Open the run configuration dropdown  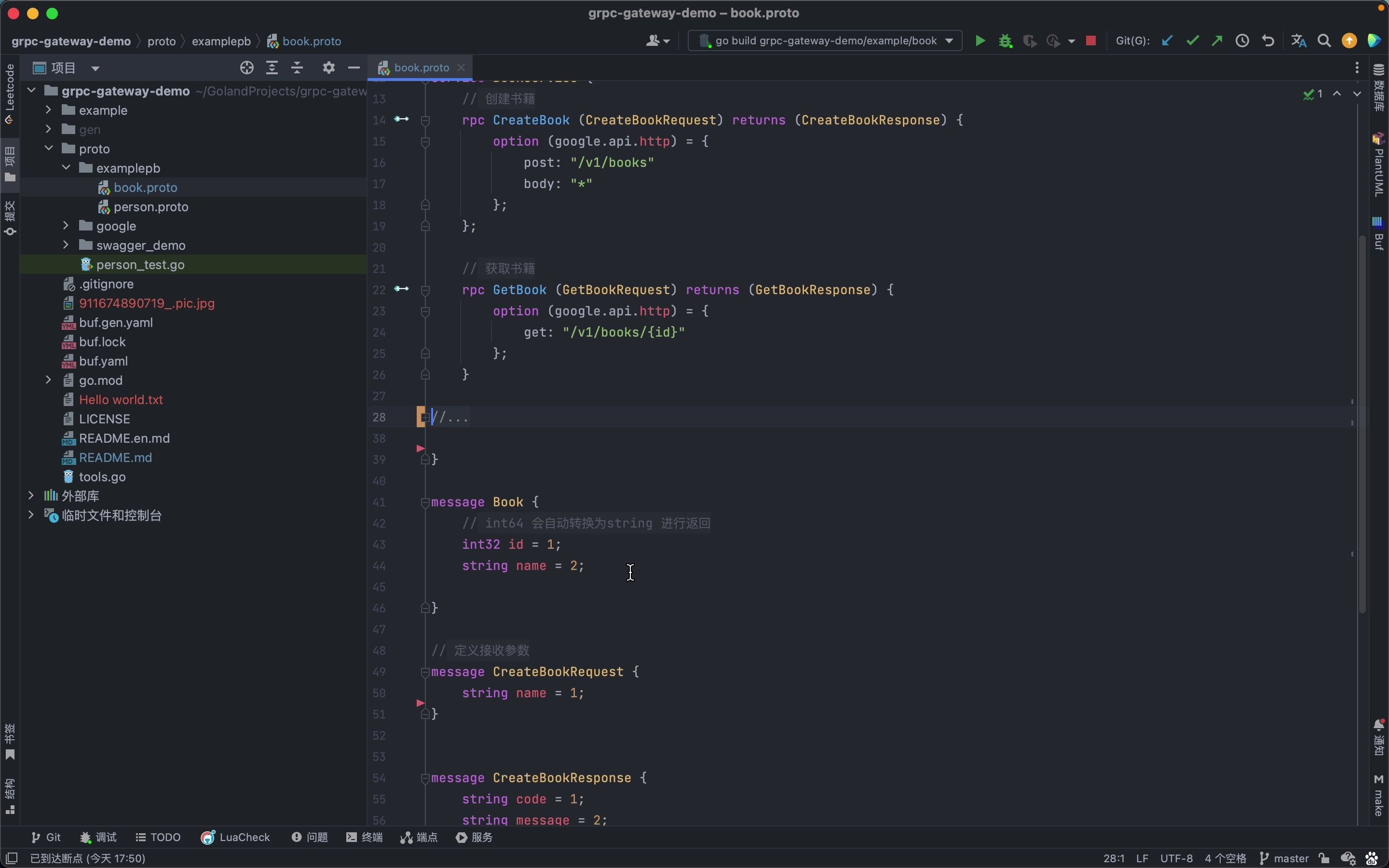click(825, 41)
